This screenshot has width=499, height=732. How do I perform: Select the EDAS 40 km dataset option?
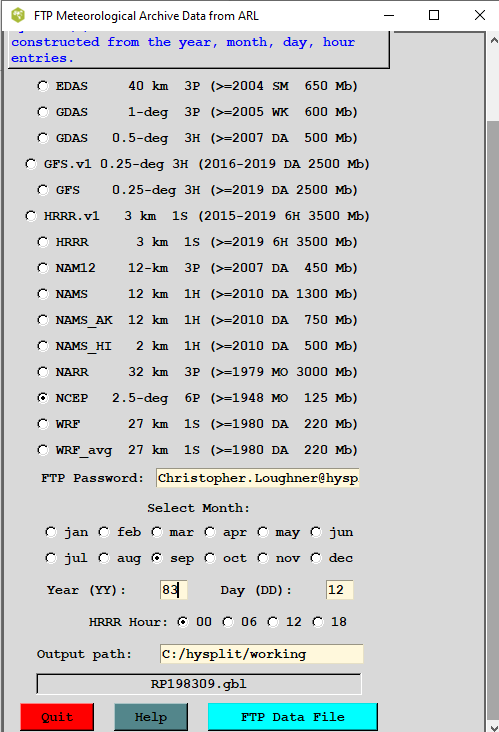pos(43,86)
